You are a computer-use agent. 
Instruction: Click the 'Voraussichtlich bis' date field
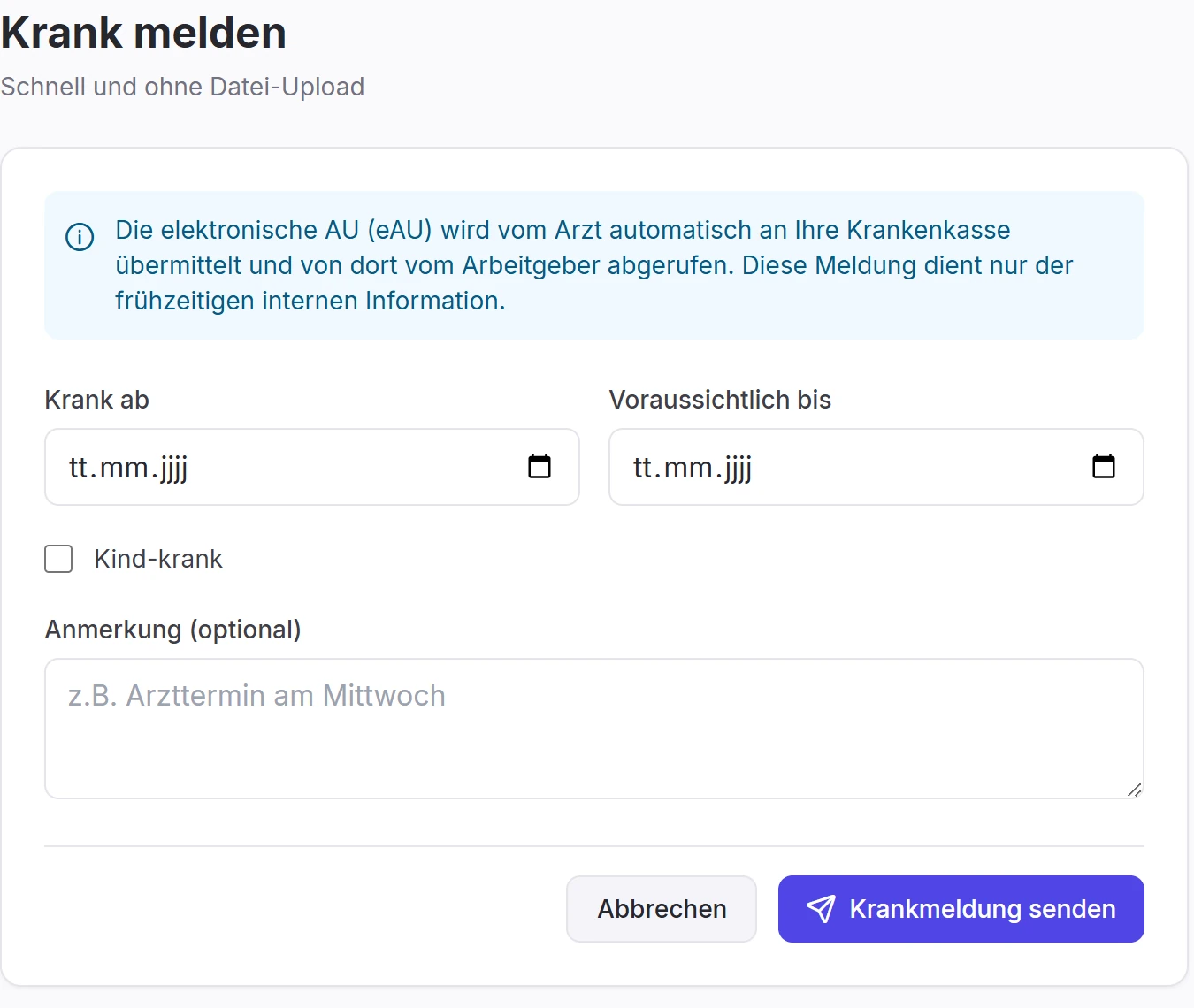point(876,467)
